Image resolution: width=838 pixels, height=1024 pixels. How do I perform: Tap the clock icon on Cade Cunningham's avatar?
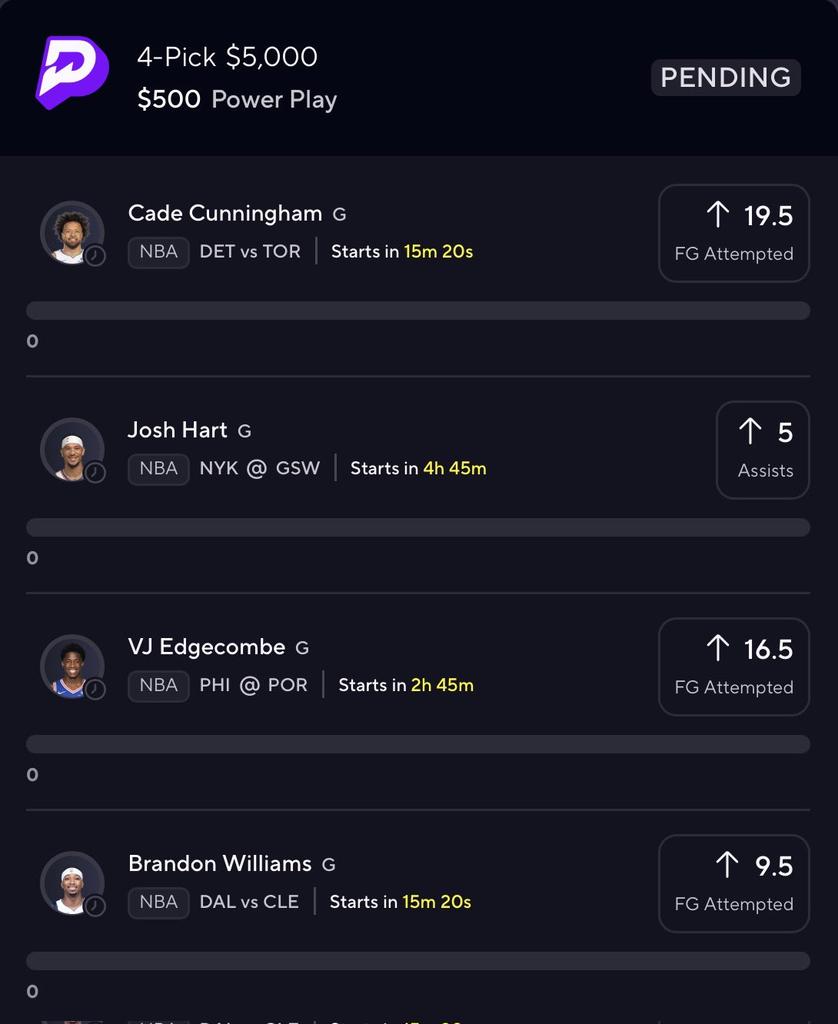[95, 255]
